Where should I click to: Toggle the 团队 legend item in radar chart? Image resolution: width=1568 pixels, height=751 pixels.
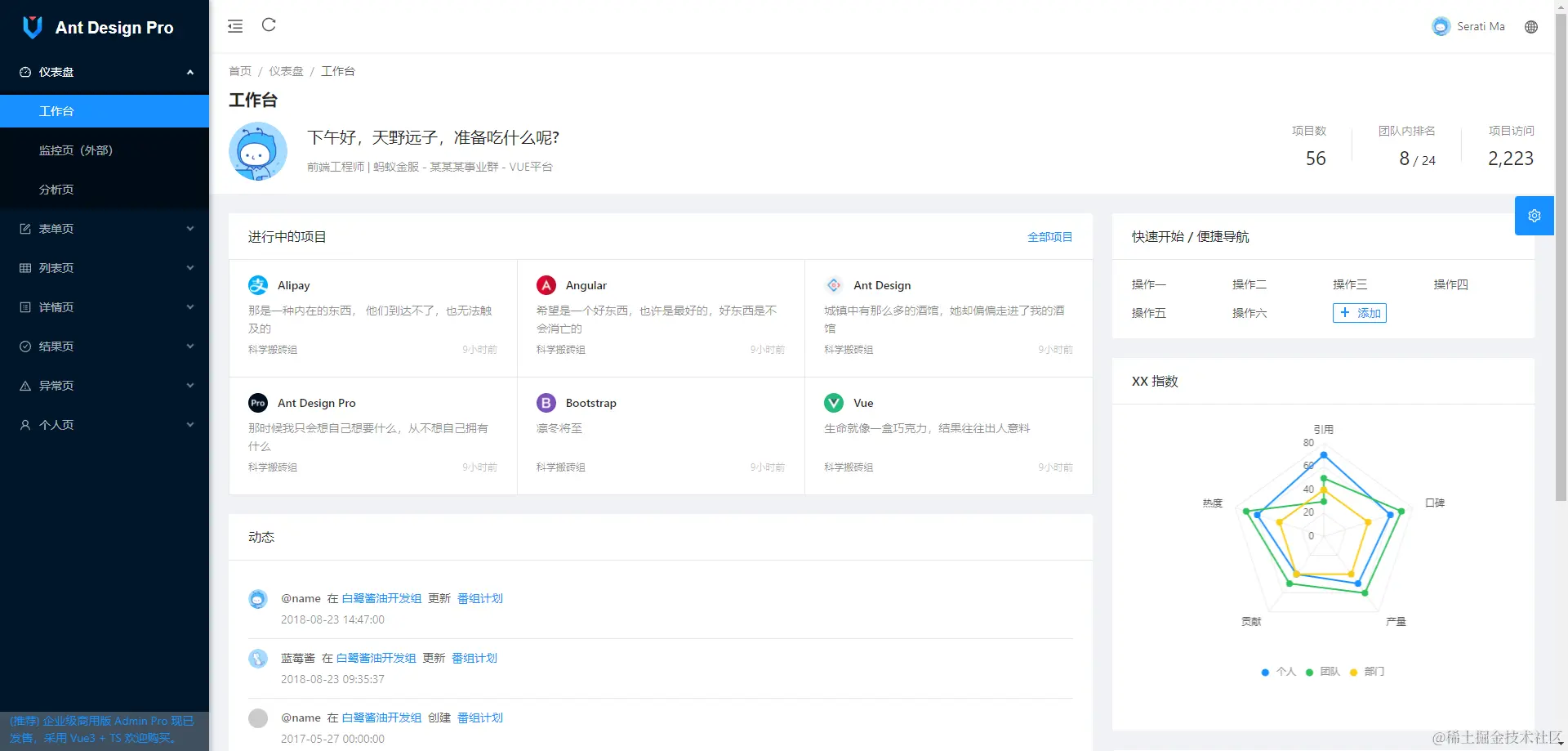point(1323,672)
